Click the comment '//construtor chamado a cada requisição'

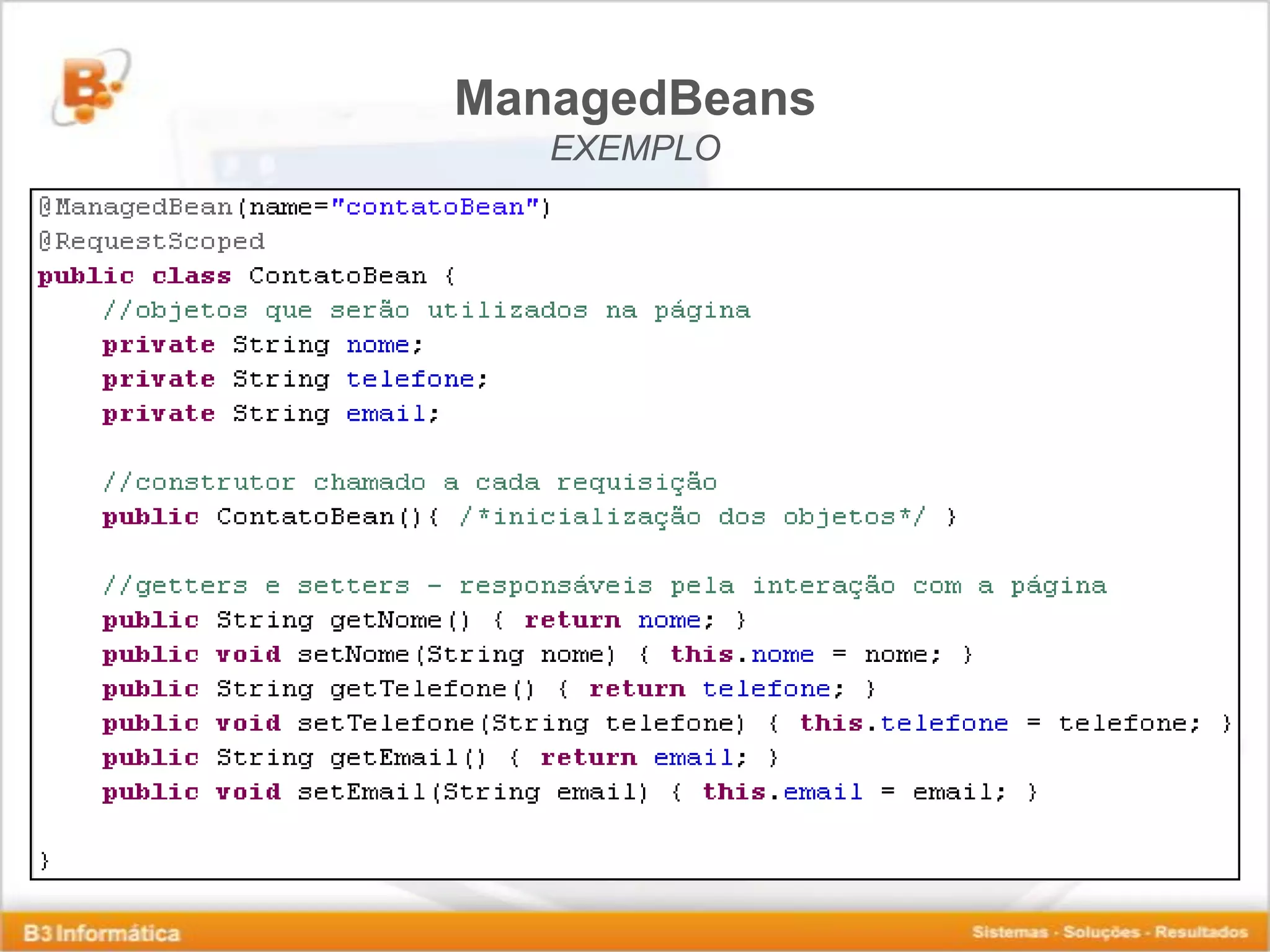tap(410, 482)
